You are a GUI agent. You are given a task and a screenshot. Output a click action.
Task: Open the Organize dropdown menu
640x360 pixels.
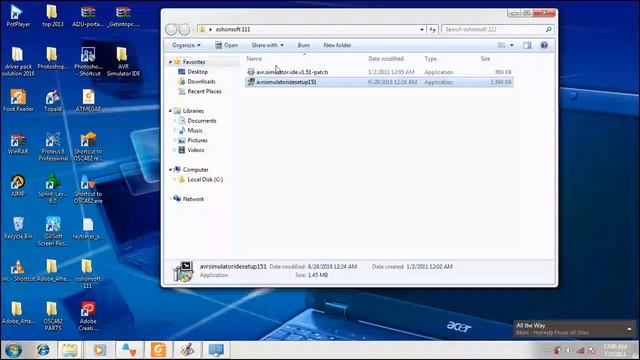pos(186,45)
